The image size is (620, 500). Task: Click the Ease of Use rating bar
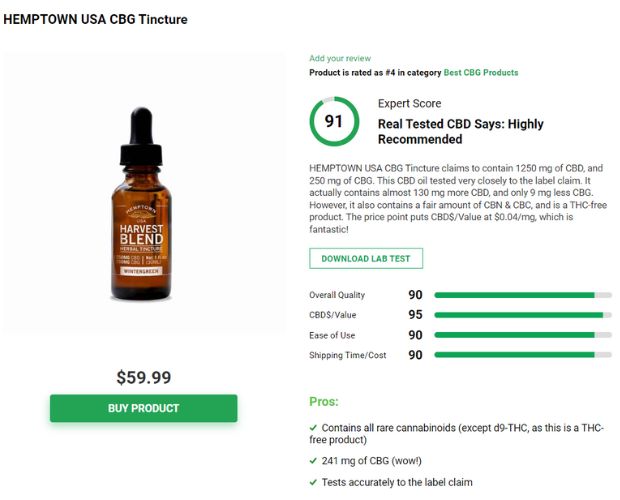523,335
